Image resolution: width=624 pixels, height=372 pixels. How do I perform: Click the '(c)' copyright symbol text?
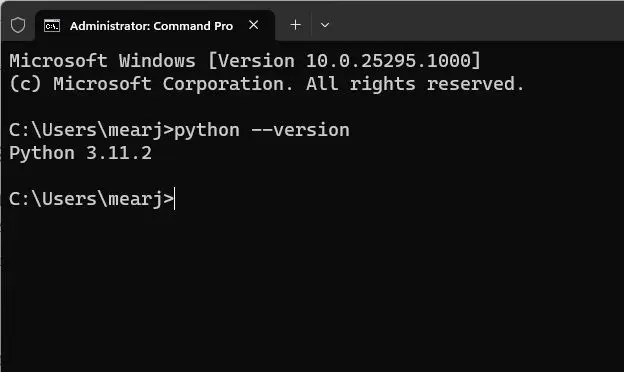coord(25,84)
